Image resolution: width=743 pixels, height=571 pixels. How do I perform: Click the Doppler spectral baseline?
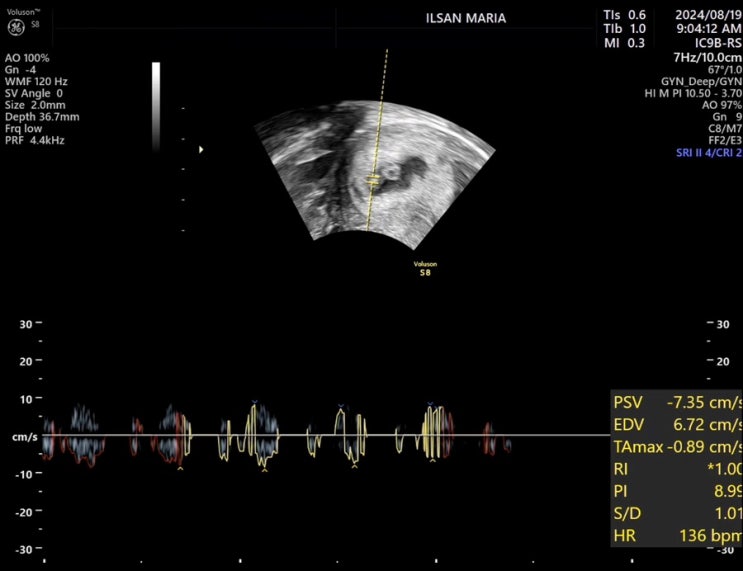[326, 435]
